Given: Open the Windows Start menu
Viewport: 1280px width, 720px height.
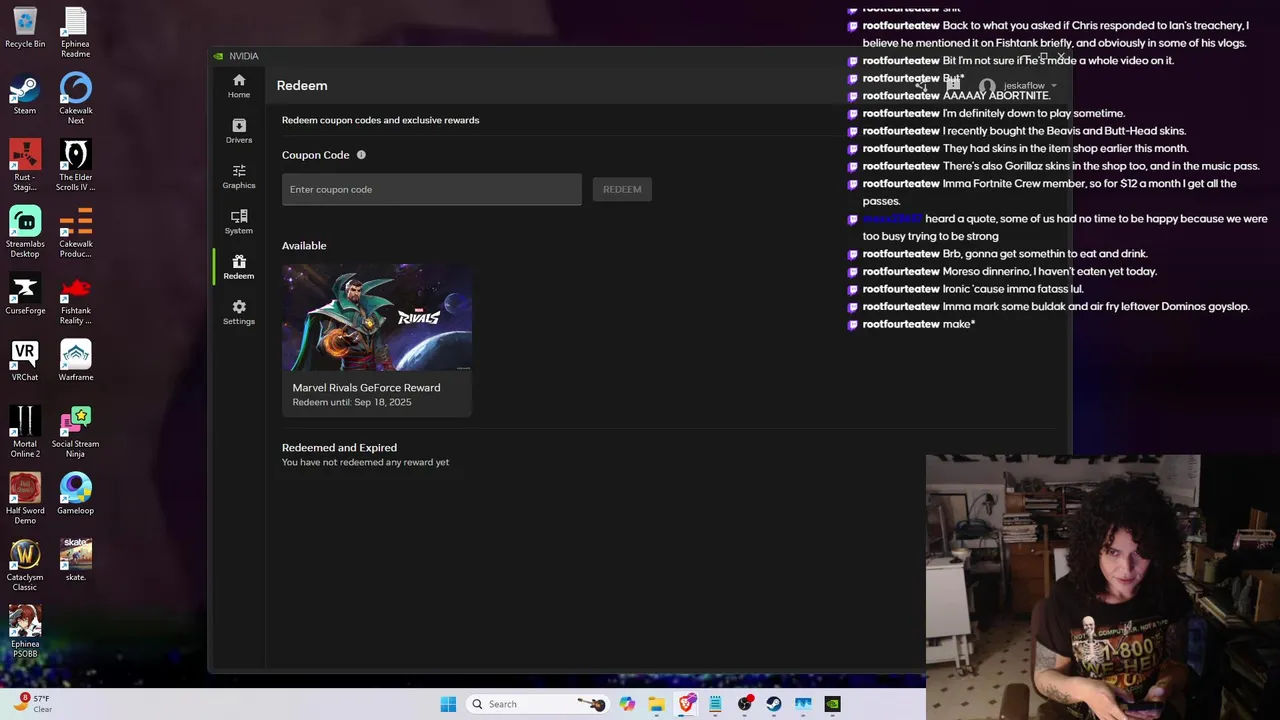Looking at the screenshot, I should coord(448,704).
